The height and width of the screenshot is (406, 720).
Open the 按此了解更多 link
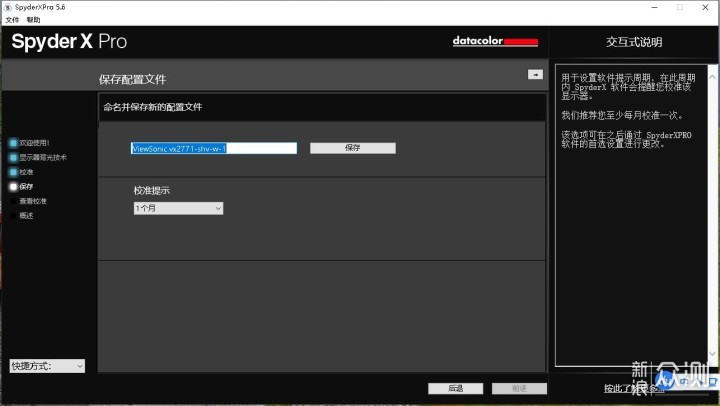coord(634,389)
